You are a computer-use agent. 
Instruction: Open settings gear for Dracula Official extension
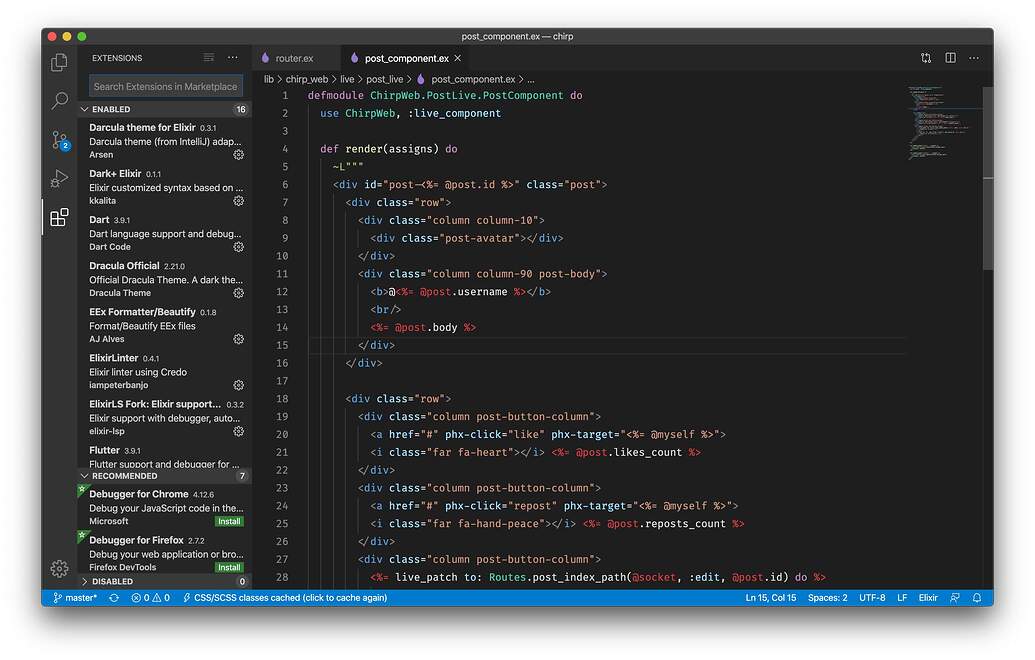click(238, 292)
